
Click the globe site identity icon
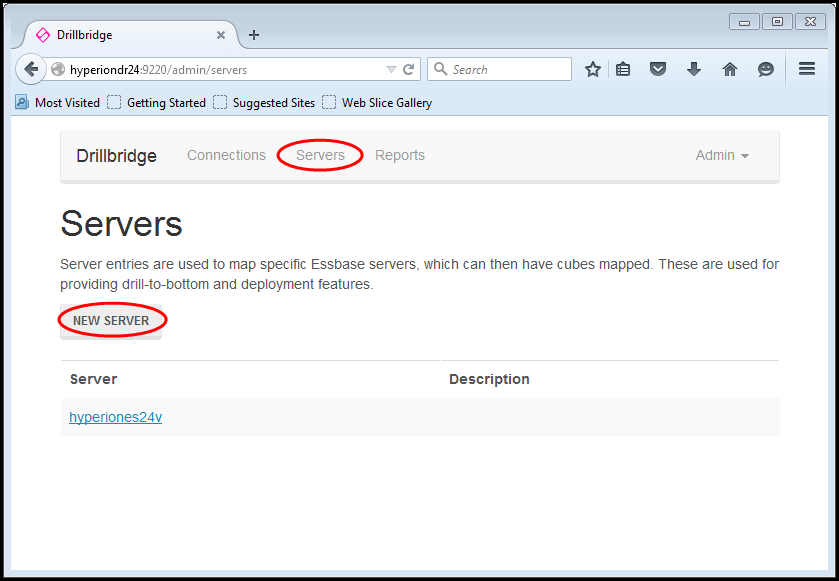(x=58, y=70)
